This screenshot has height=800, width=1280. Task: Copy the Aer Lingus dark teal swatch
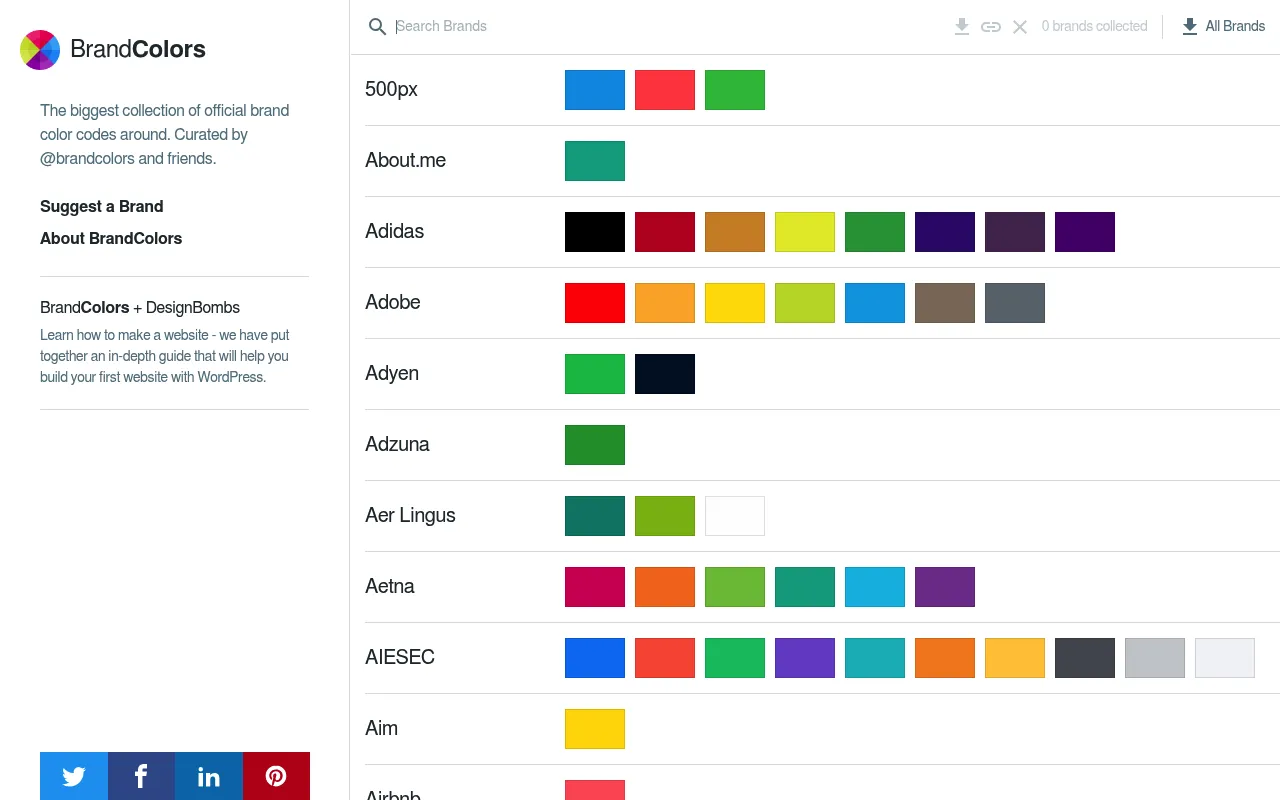coord(595,516)
